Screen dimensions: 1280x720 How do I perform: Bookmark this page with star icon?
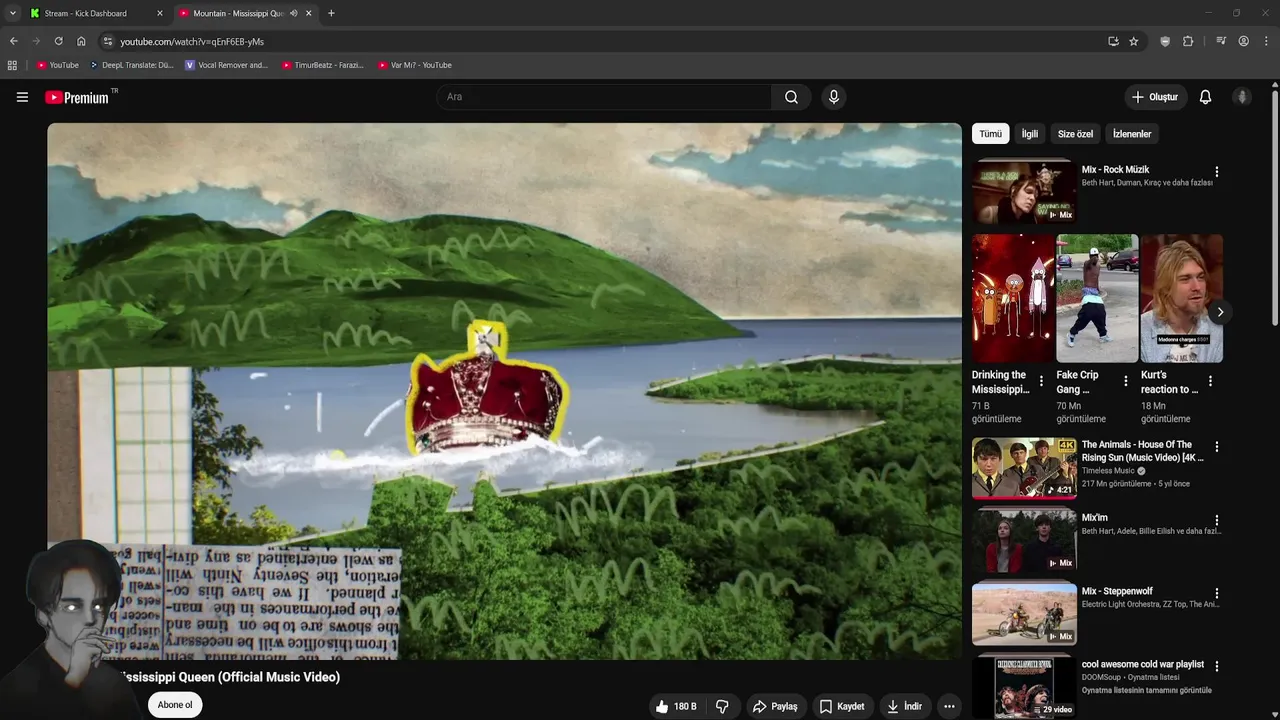1133,41
